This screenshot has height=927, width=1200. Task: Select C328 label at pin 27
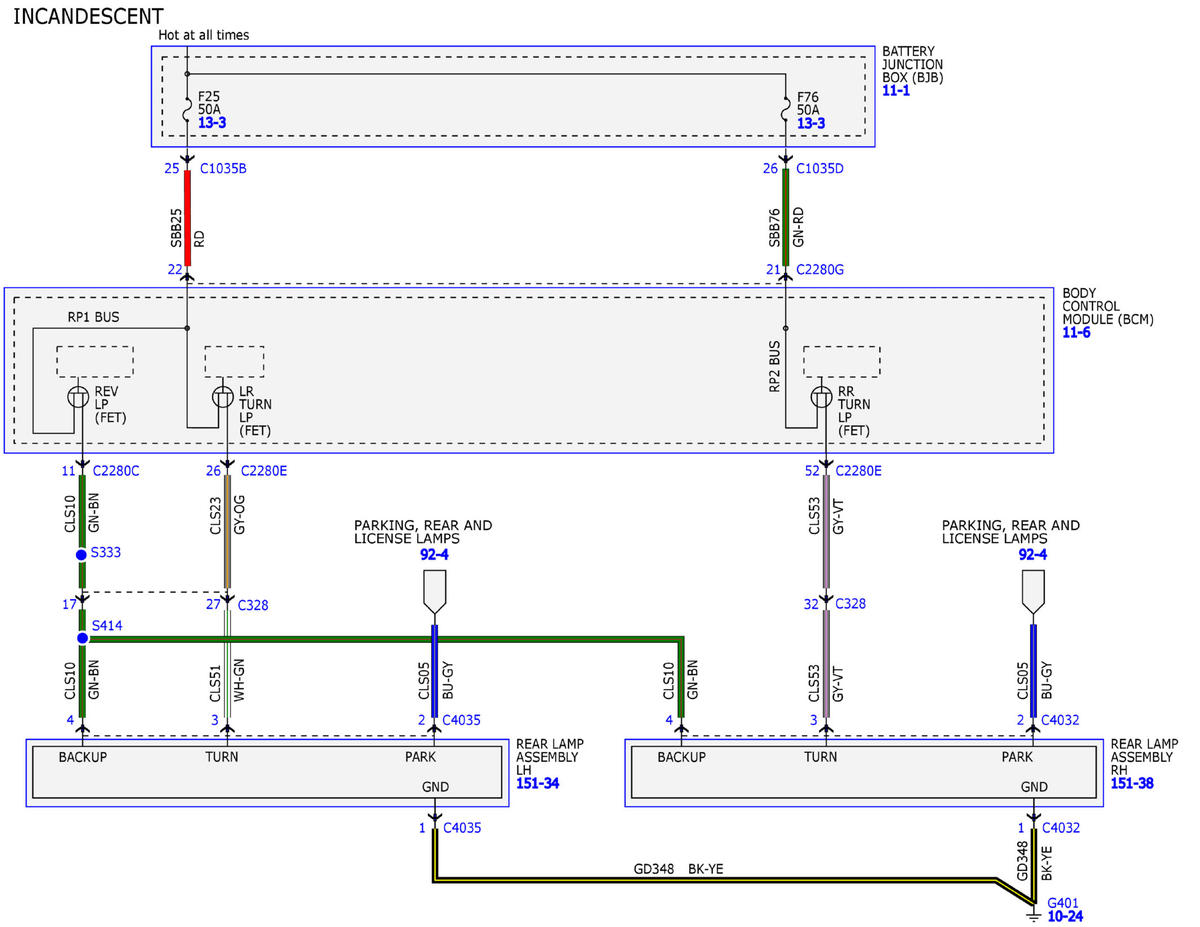click(253, 605)
